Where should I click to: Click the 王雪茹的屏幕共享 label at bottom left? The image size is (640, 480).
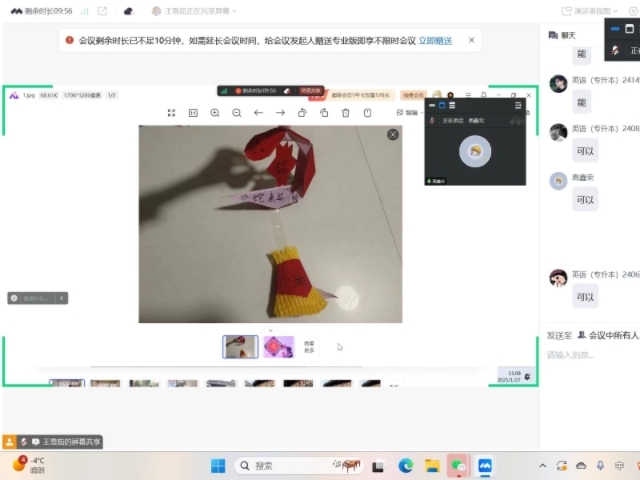(71, 442)
